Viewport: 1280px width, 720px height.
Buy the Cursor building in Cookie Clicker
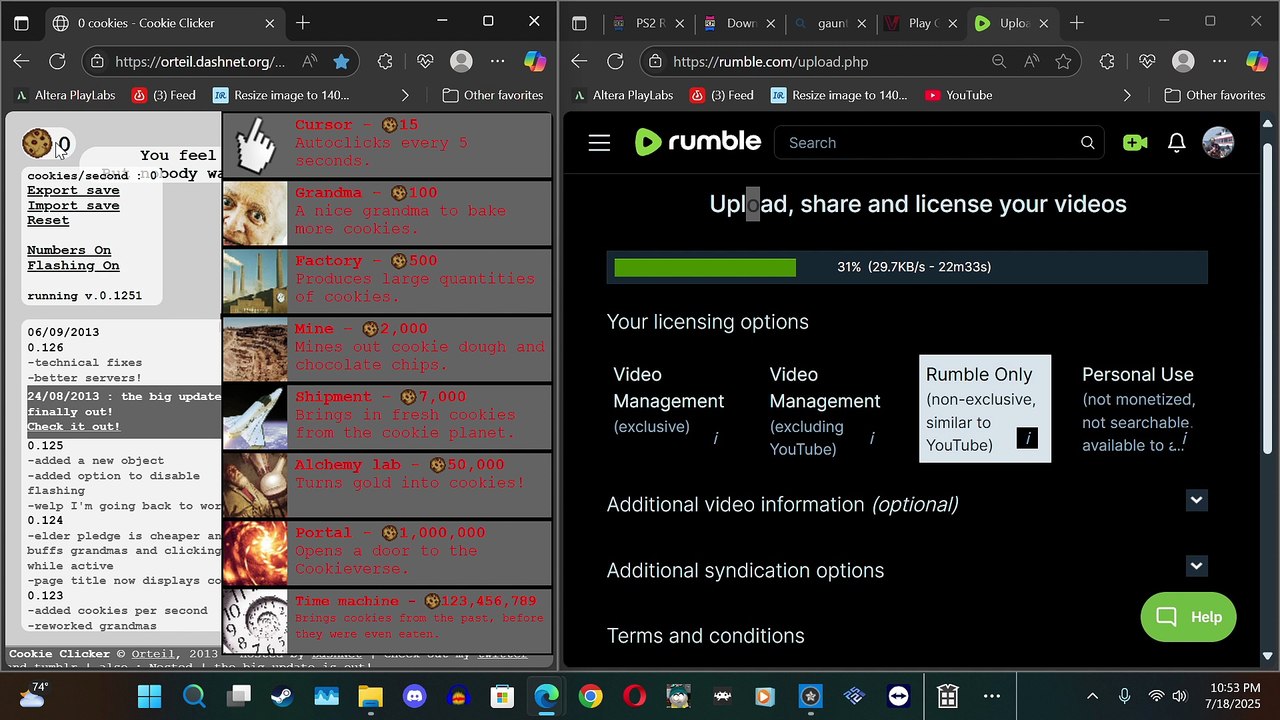(386, 145)
